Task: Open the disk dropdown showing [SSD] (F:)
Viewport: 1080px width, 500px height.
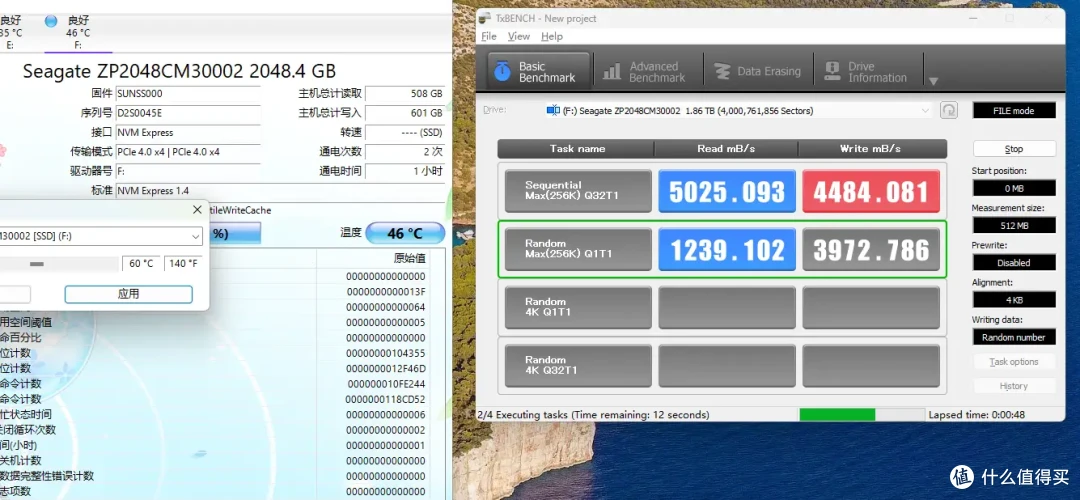Action: 101,236
